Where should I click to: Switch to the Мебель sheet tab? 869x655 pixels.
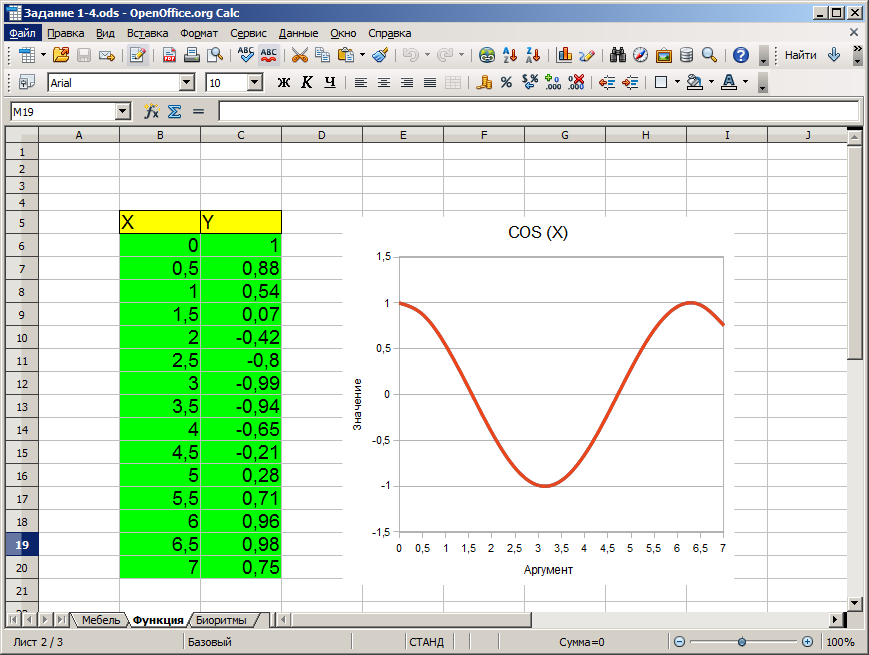[x=101, y=620]
